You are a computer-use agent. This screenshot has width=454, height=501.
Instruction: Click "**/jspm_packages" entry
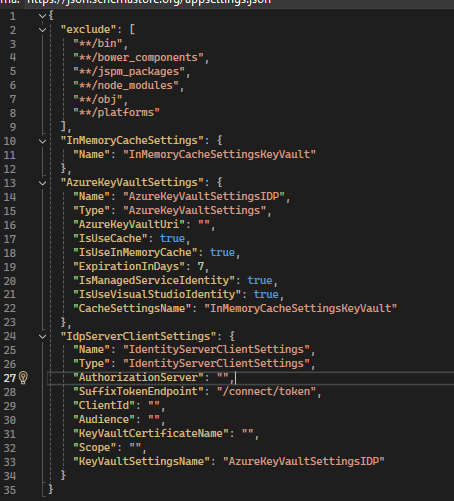129,71
